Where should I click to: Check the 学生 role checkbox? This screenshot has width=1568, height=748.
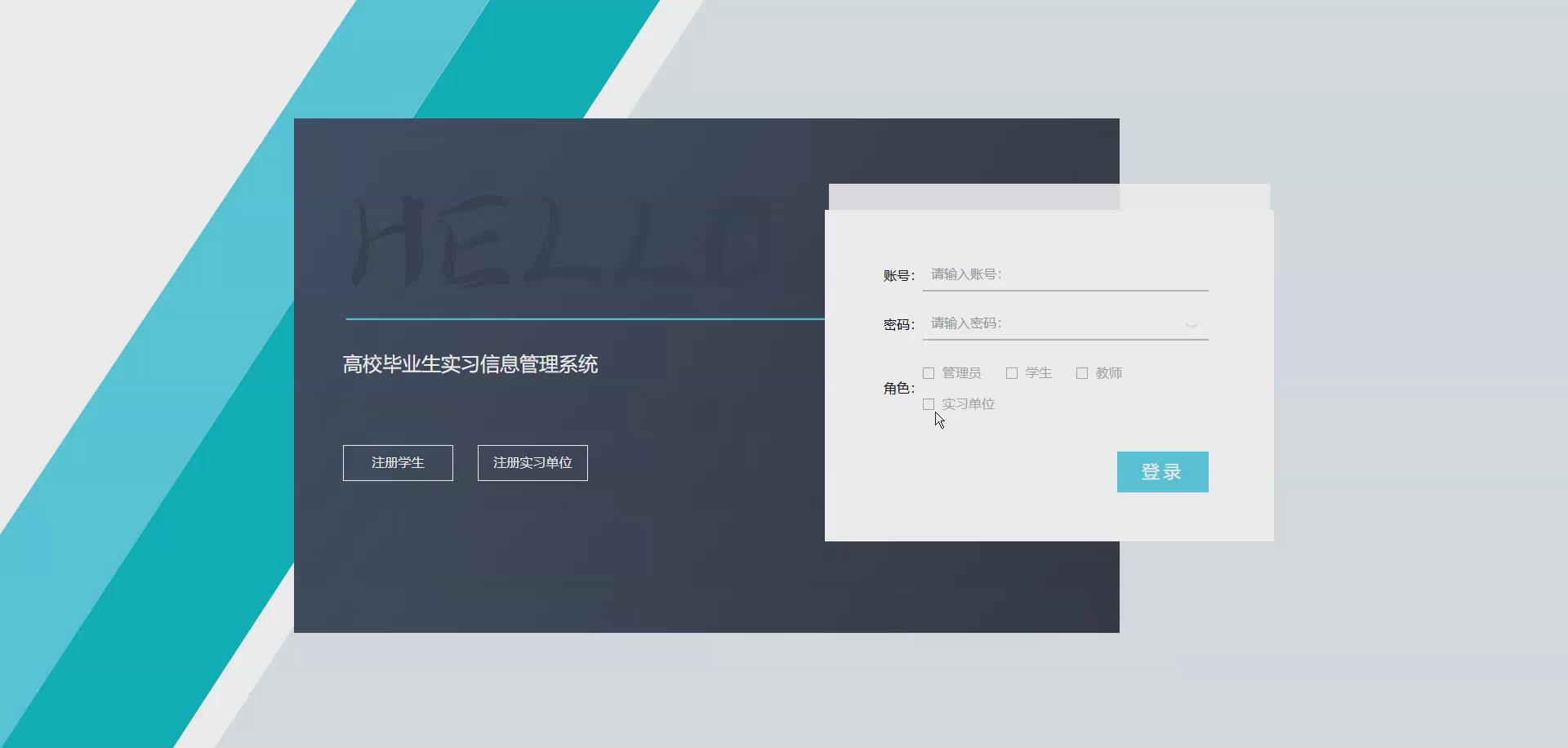point(1010,372)
